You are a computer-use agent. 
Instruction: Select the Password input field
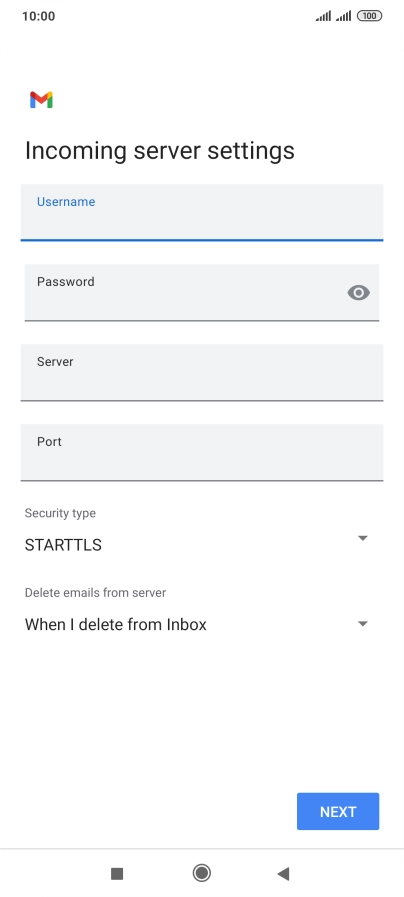point(202,292)
